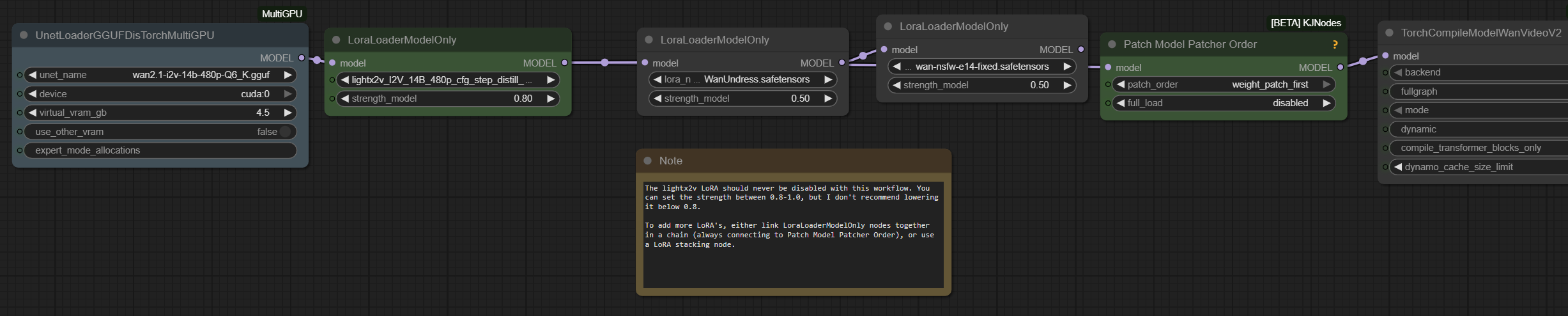The height and width of the screenshot is (316, 1568).
Task: Open the mode combo on the TorchCompile node
Action: (1479, 110)
